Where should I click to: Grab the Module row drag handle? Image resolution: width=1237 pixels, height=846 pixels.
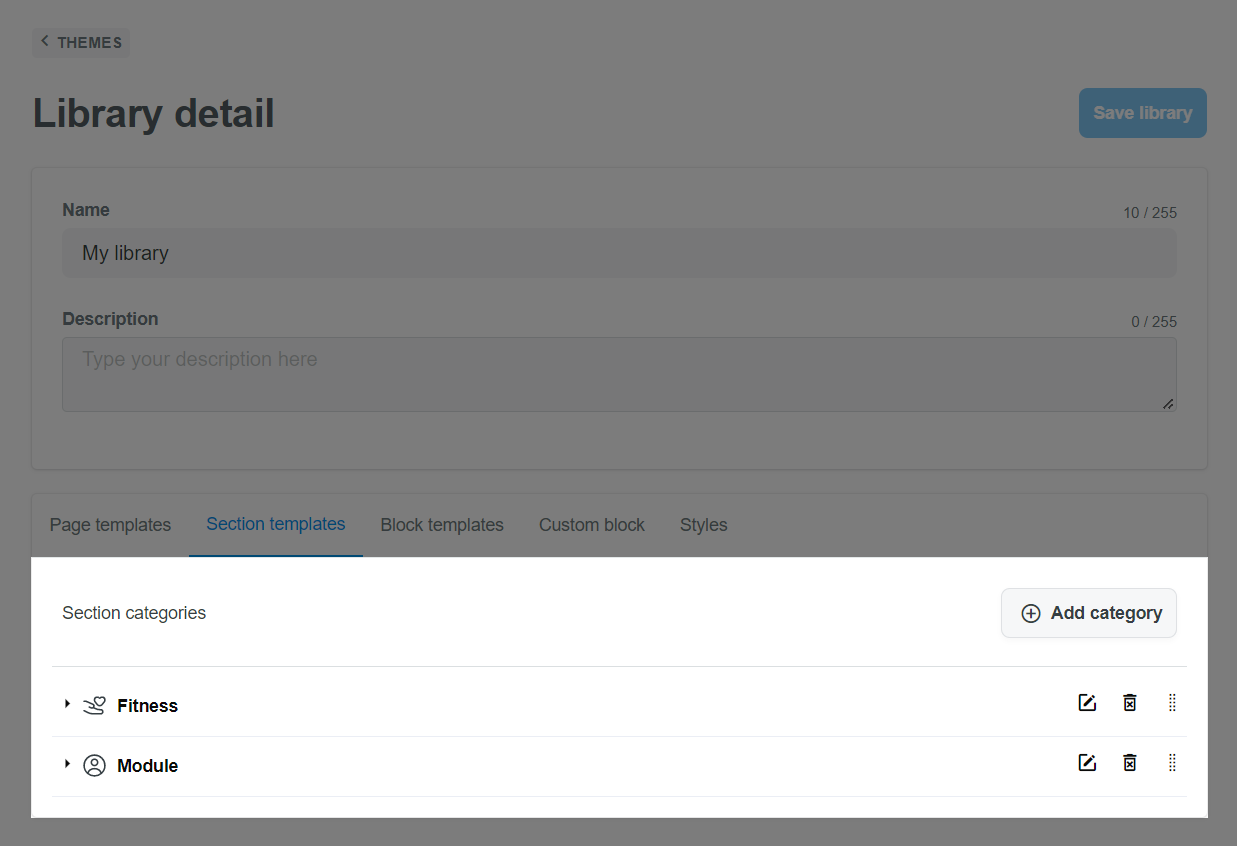(x=1172, y=763)
